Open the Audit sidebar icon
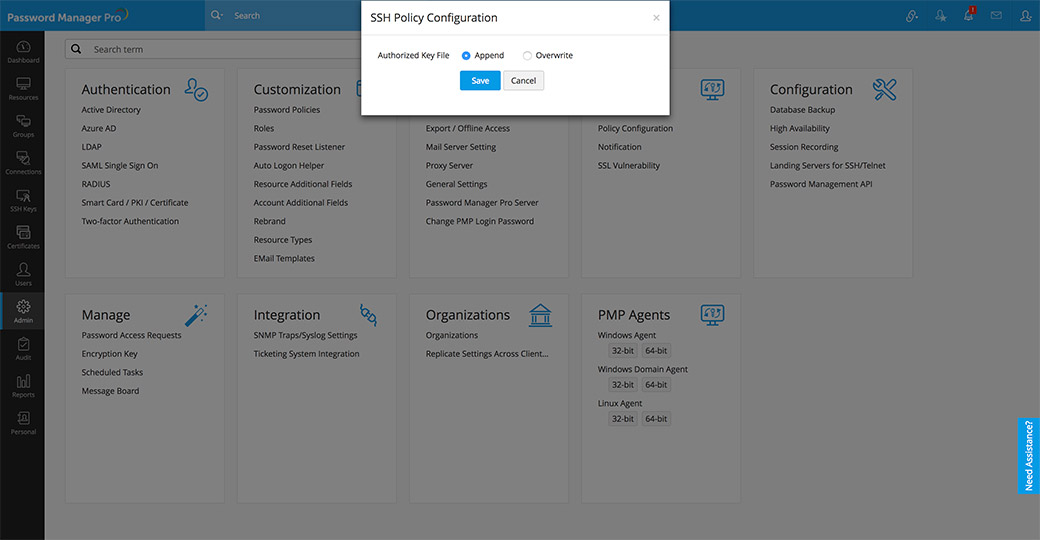The height and width of the screenshot is (540, 1040). pyautogui.click(x=22, y=348)
